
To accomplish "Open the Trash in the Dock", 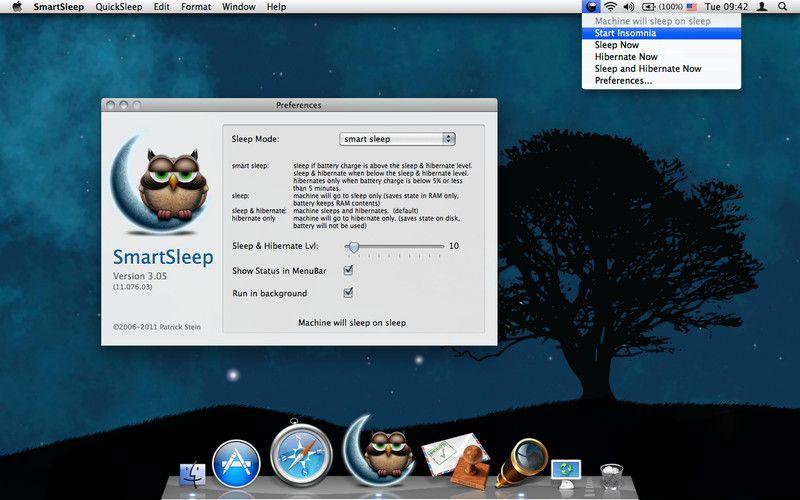I will pos(611,476).
